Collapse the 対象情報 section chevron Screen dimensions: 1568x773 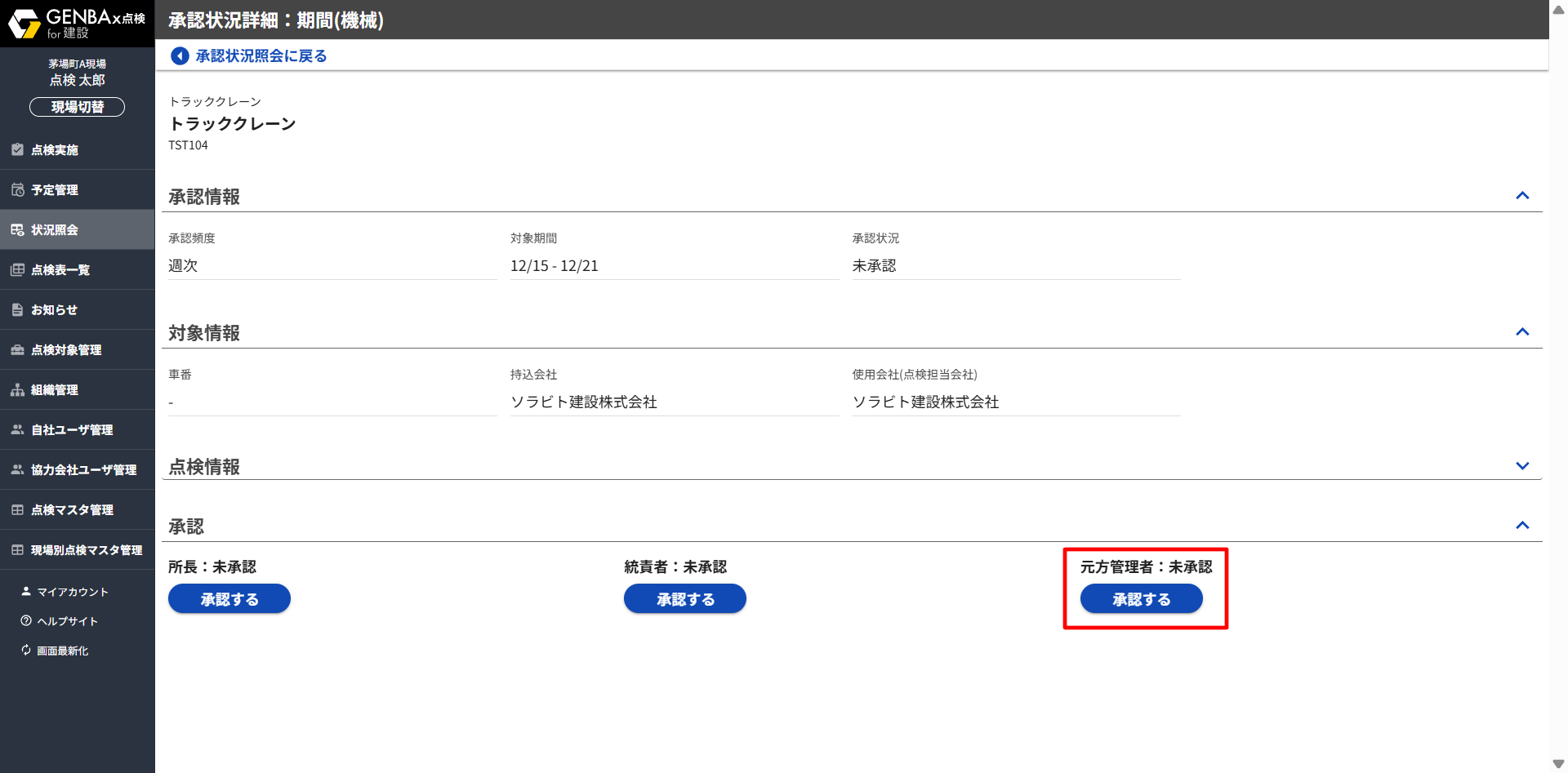point(1521,332)
